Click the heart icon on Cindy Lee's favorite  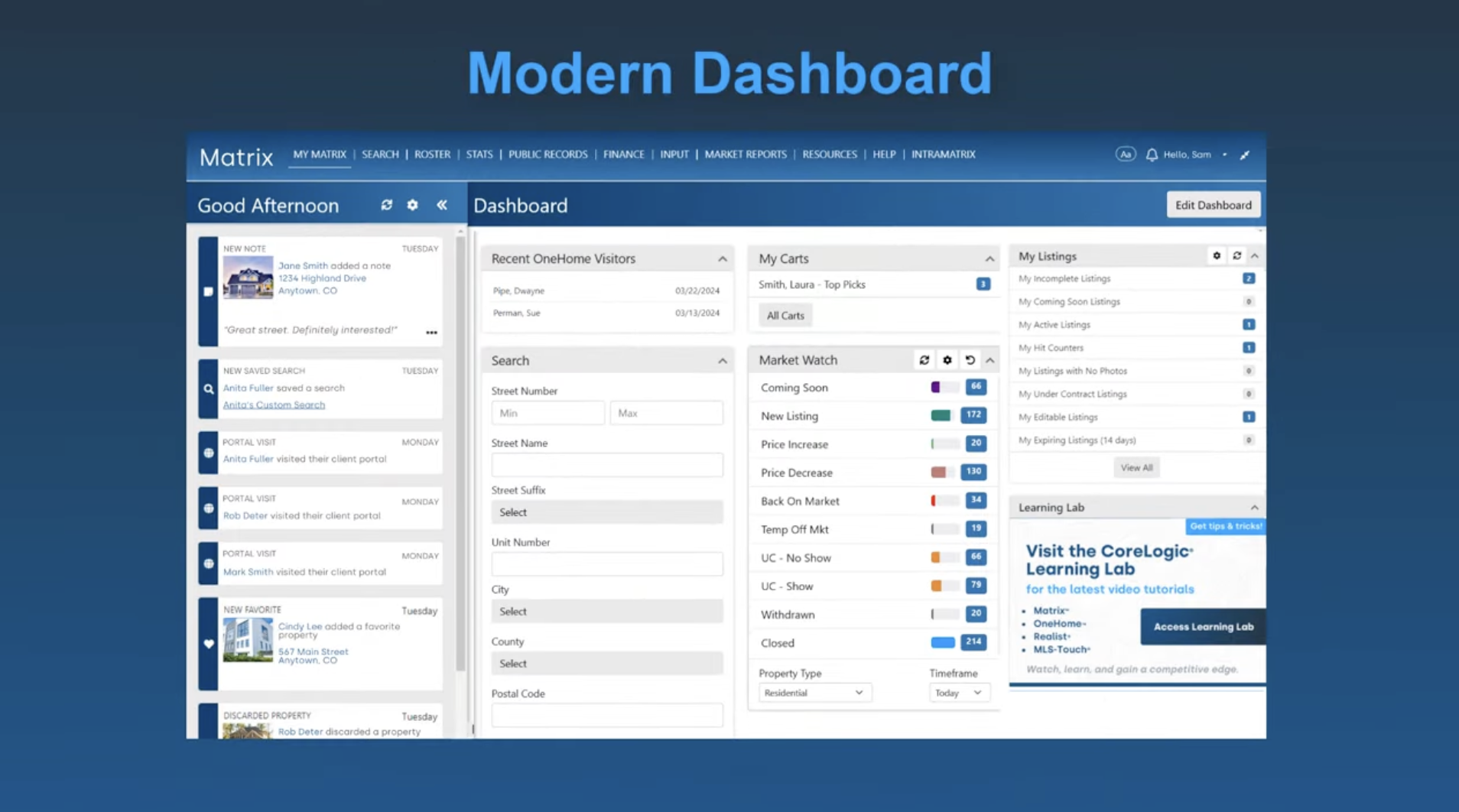[208, 645]
